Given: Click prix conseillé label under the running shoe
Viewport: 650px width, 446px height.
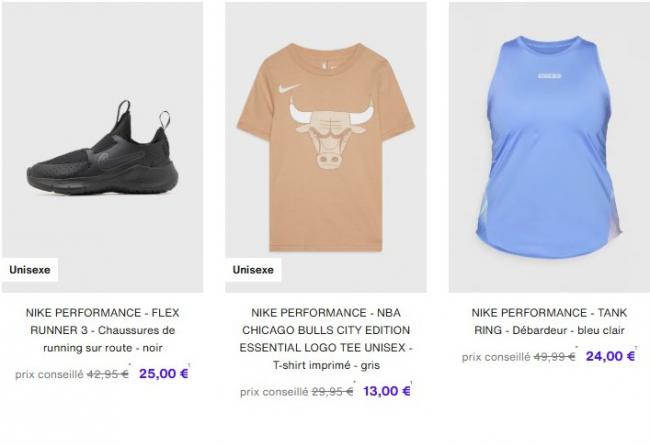Looking at the screenshot, I should point(49,374).
